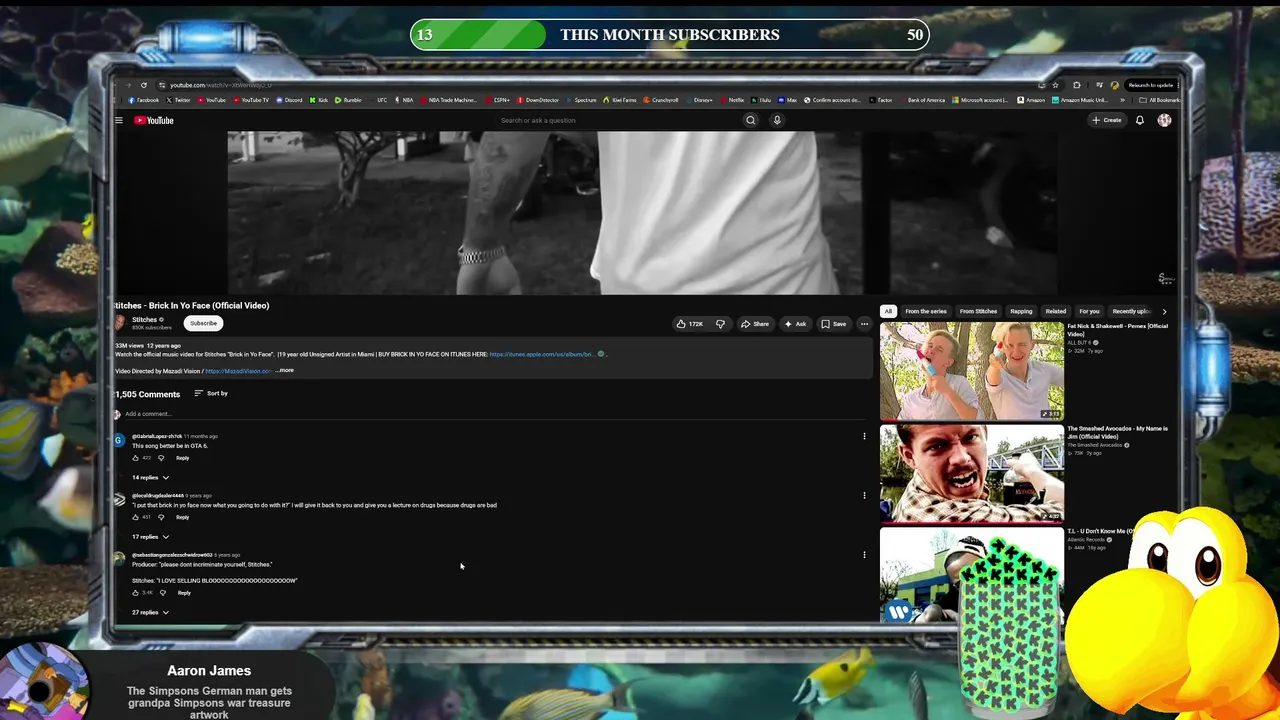Expand the 17 replies thread

pos(150,537)
